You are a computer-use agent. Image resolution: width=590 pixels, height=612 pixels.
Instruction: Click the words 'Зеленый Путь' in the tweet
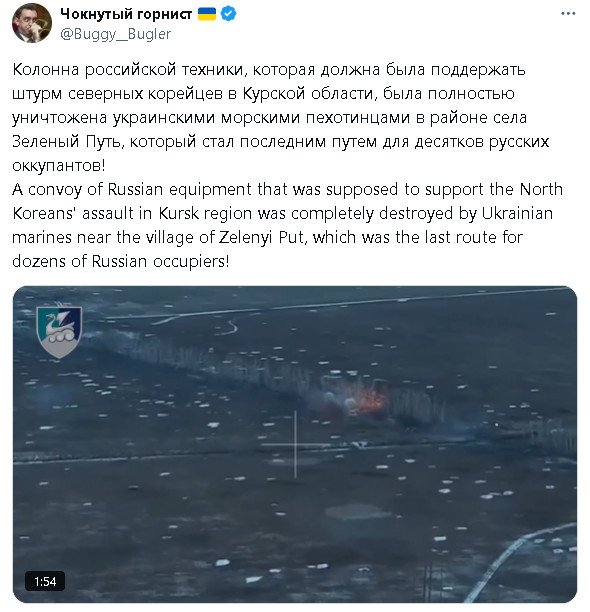click(x=67, y=141)
